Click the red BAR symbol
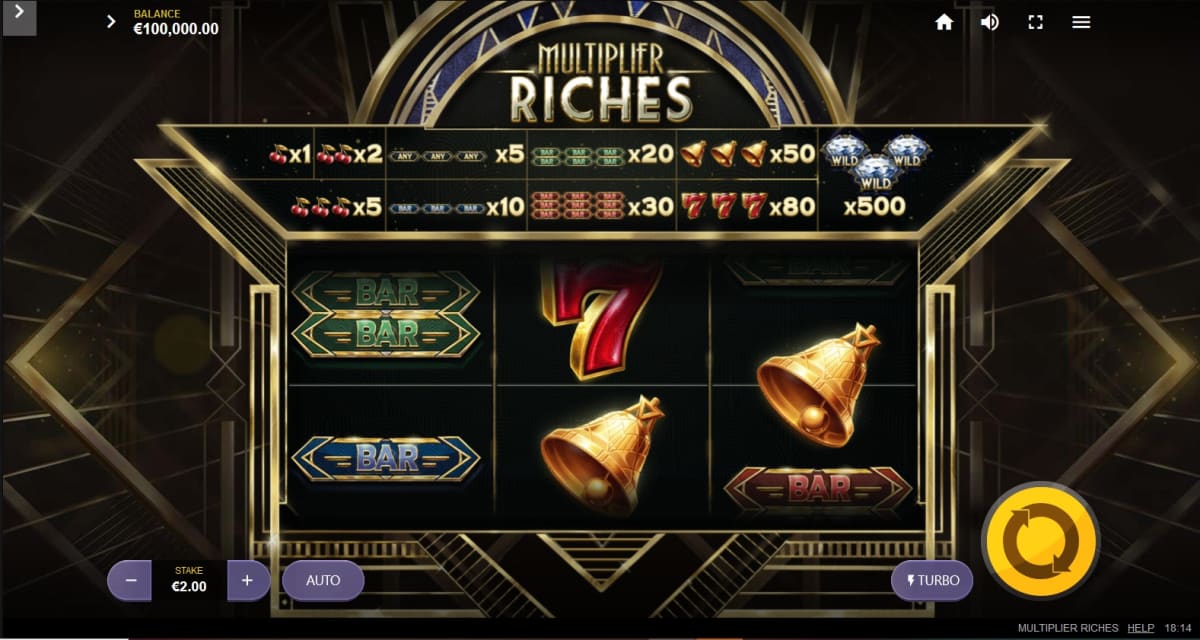This screenshot has height=640, width=1200. (x=818, y=488)
